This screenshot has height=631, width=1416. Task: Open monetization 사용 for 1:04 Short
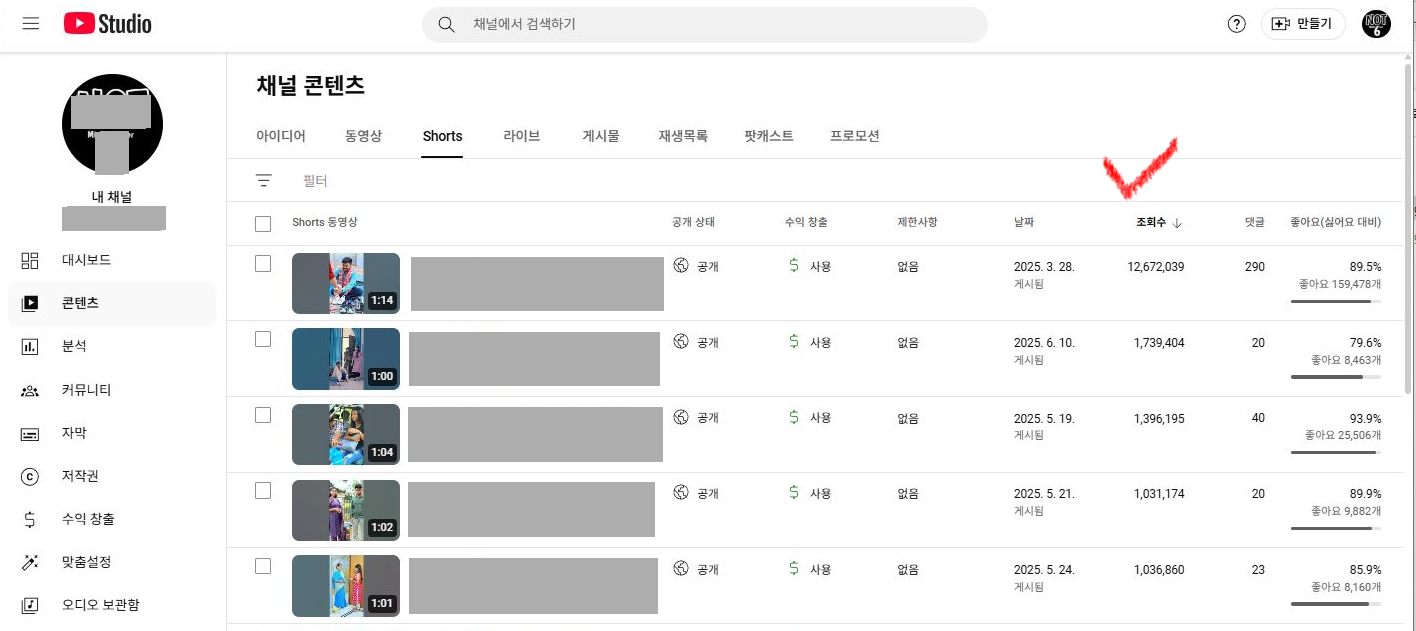coord(821,417)
